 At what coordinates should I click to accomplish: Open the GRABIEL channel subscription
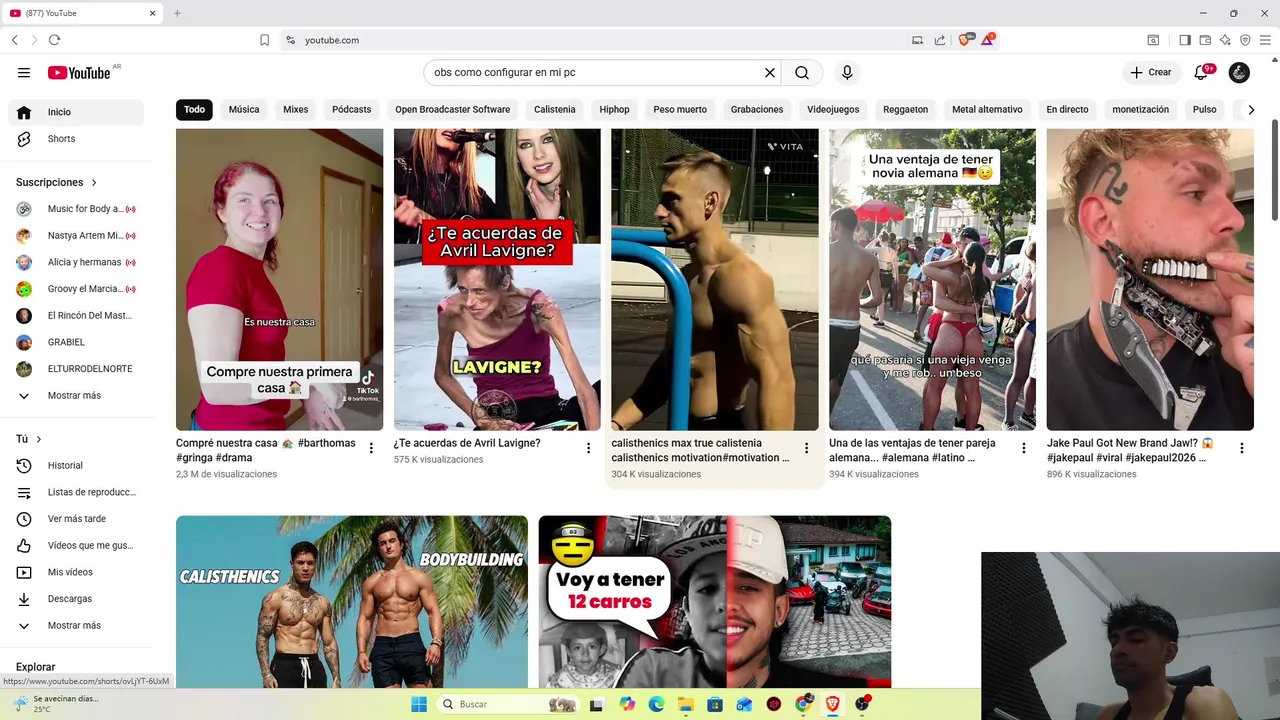[x=76, y=342]
